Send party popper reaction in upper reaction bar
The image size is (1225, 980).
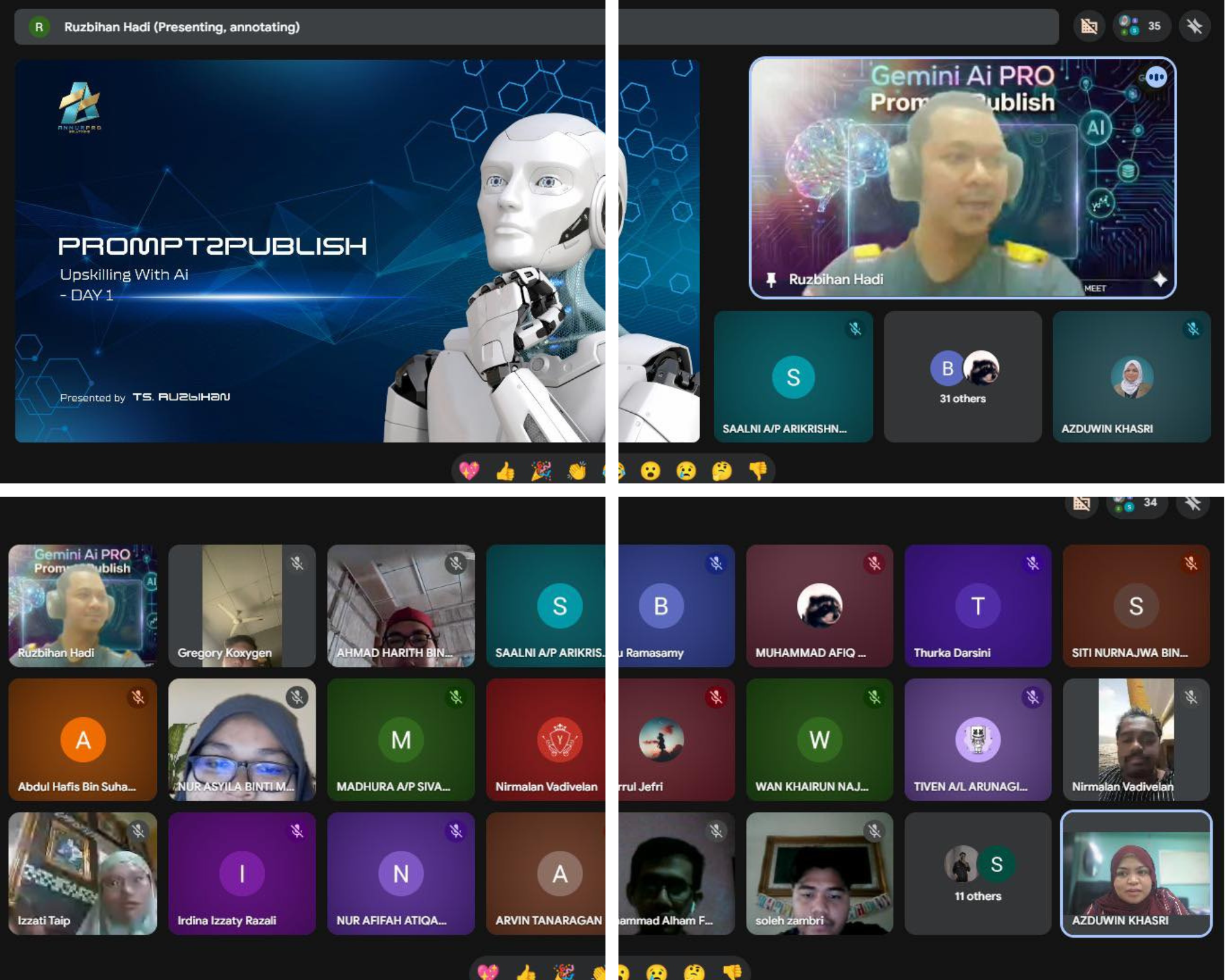point(541,470)
